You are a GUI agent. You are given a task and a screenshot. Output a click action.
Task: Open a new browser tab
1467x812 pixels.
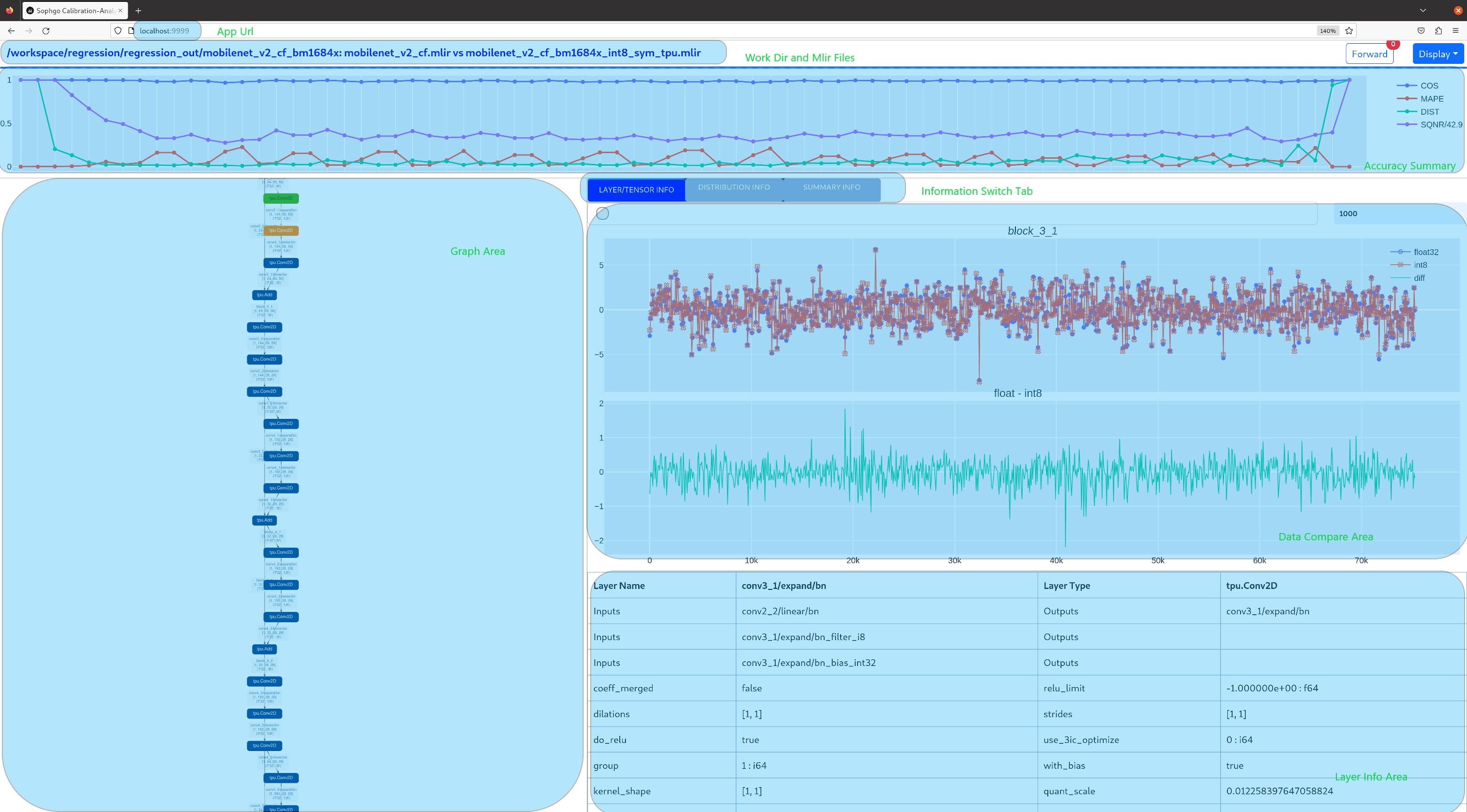click(x=139, y=11)
